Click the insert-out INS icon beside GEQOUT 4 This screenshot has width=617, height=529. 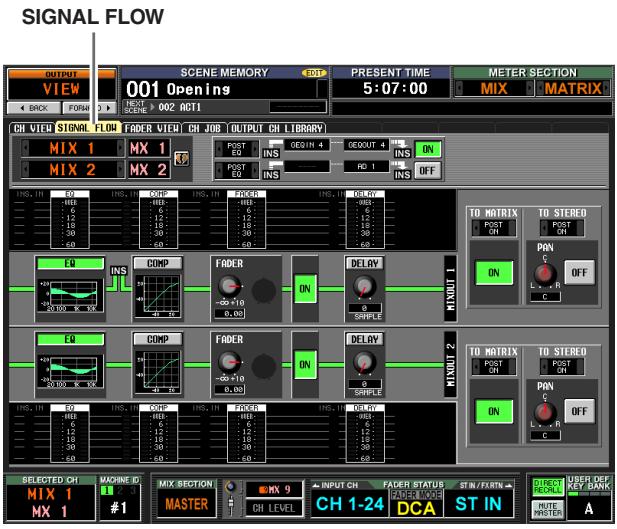(402, 150)
